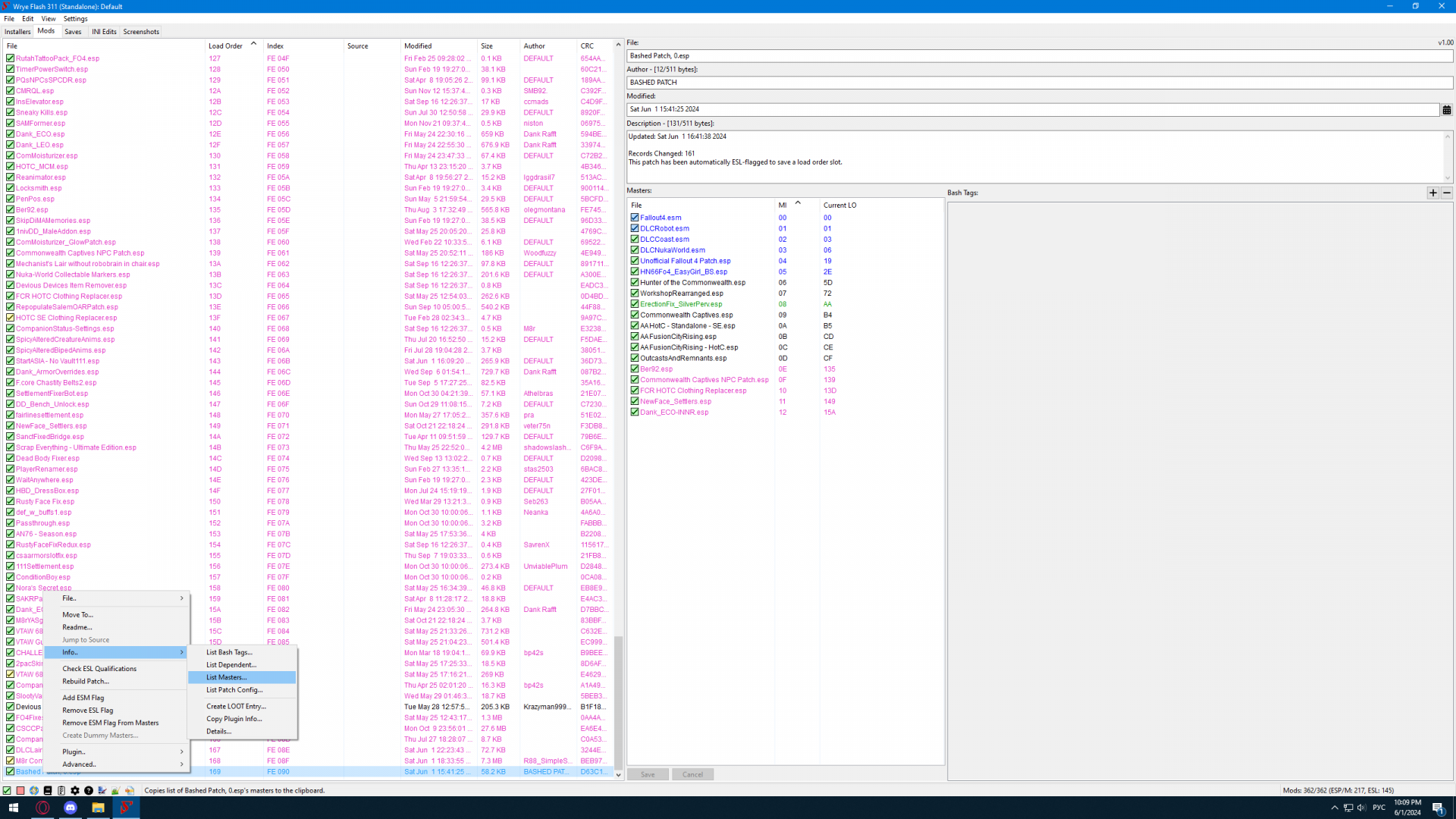This screenshot has width=1456, height=819.
Task: Click the settings gear icon in status bar
Action: pos(75,790)
